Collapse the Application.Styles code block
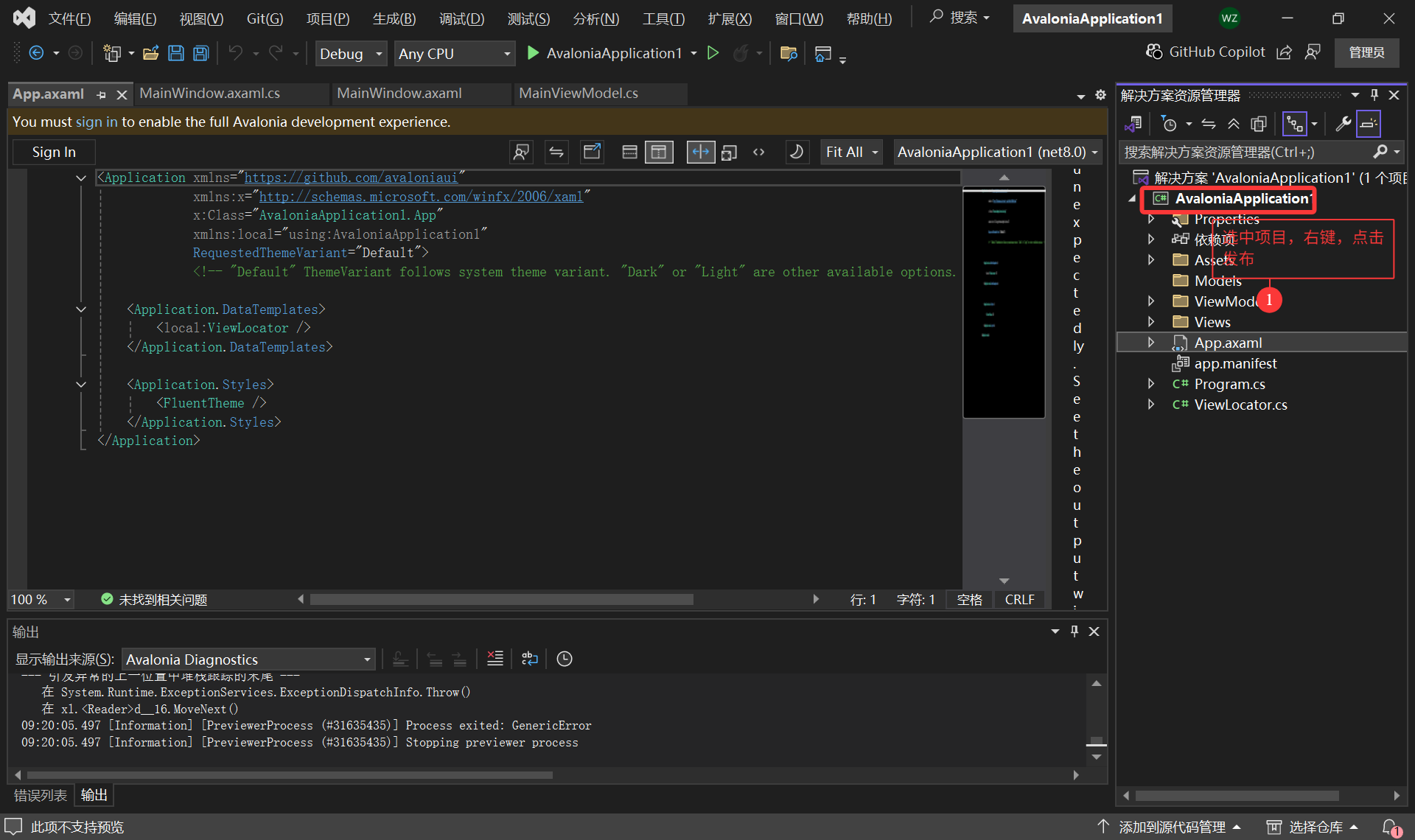The width and height of the screenshot is (1415, 840). (81, 385)
